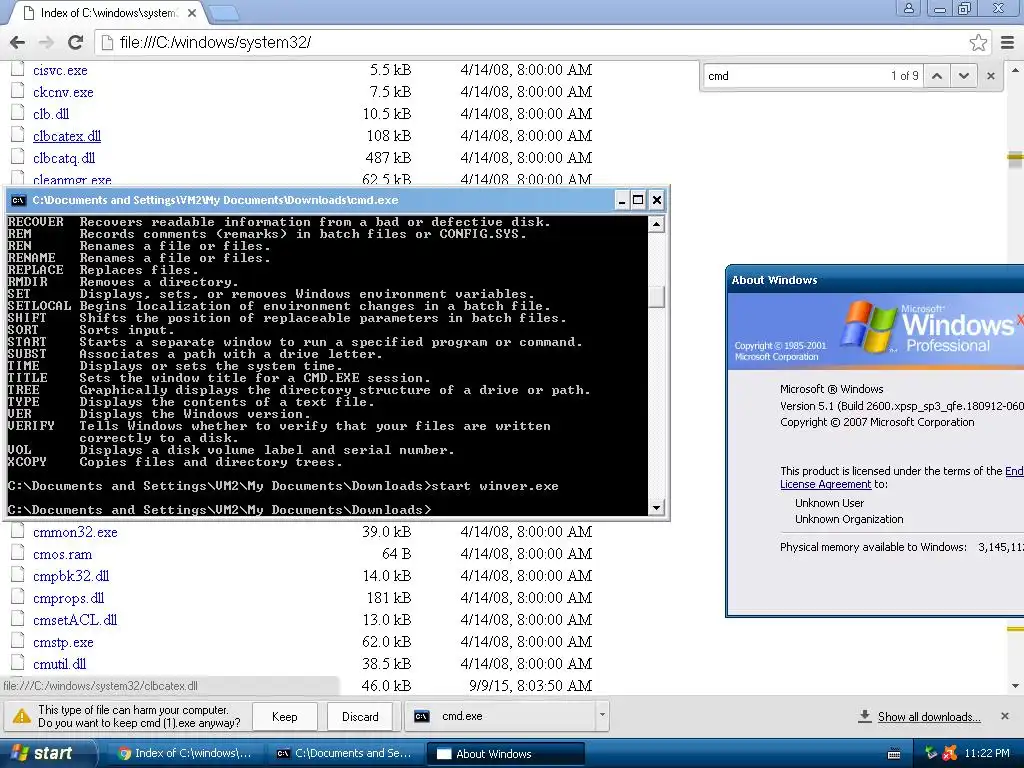Image resolution: width=1024 pixels, height=768 pixels.
Task: Open cmutil.dll file link
Action: (x=59, y=664)
